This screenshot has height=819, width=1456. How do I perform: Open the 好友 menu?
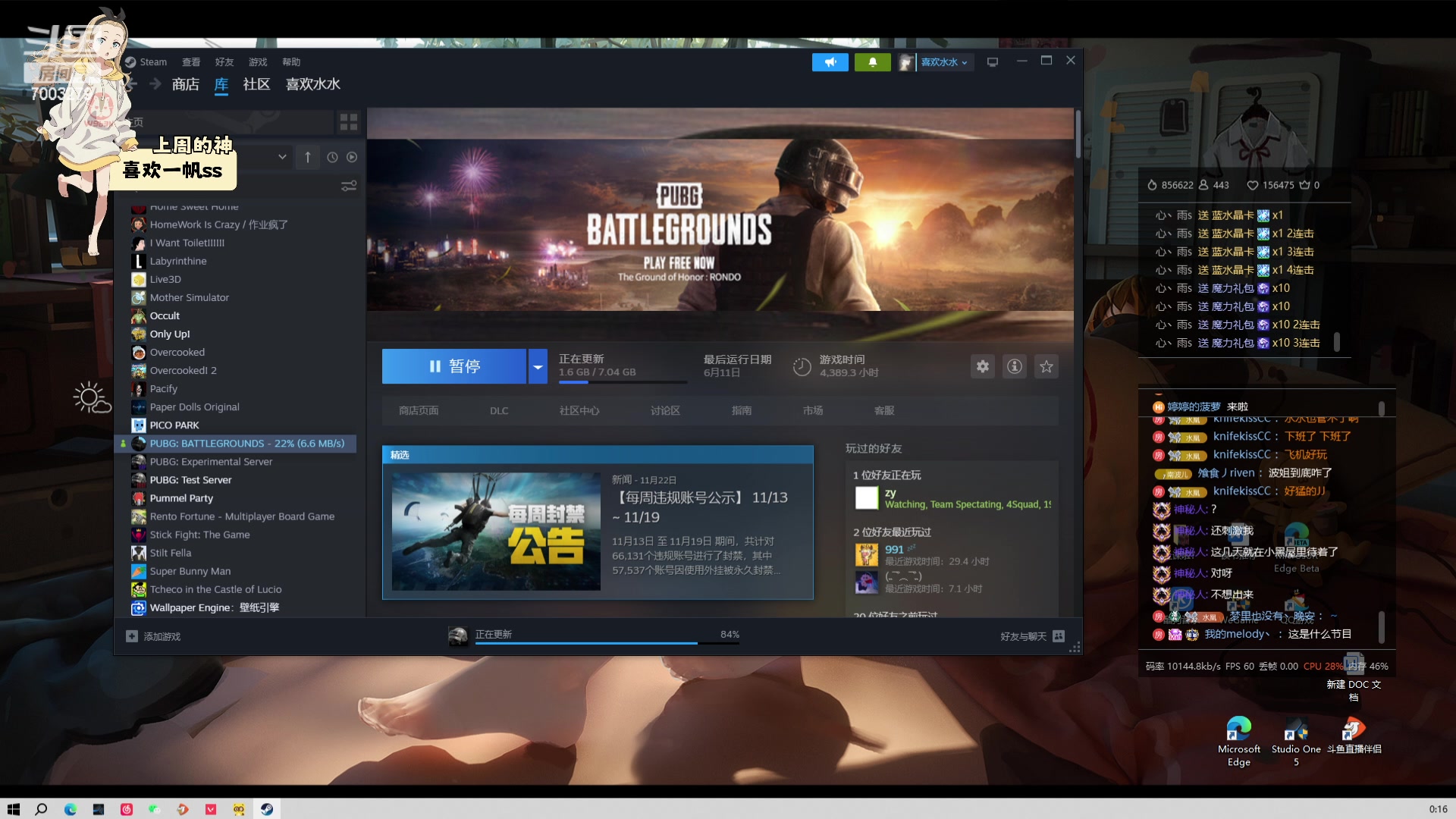tap(224, 62)
